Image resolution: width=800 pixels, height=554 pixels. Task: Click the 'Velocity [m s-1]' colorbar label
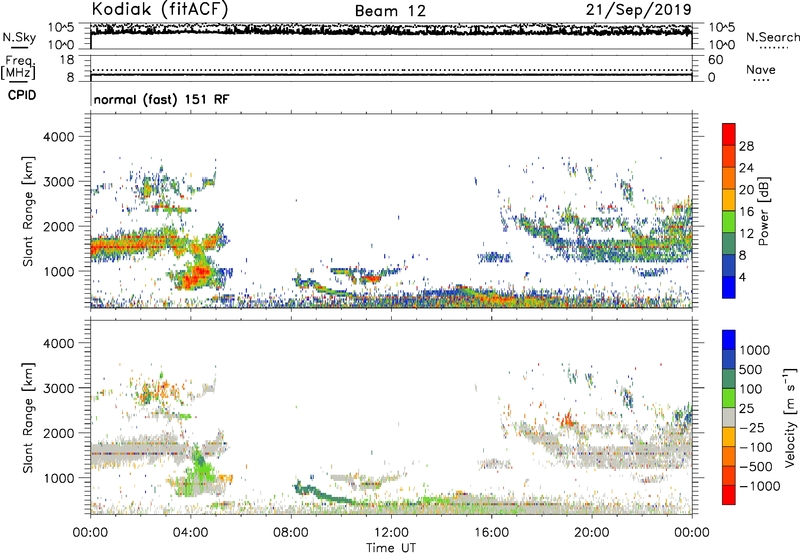tap(790, 417)
